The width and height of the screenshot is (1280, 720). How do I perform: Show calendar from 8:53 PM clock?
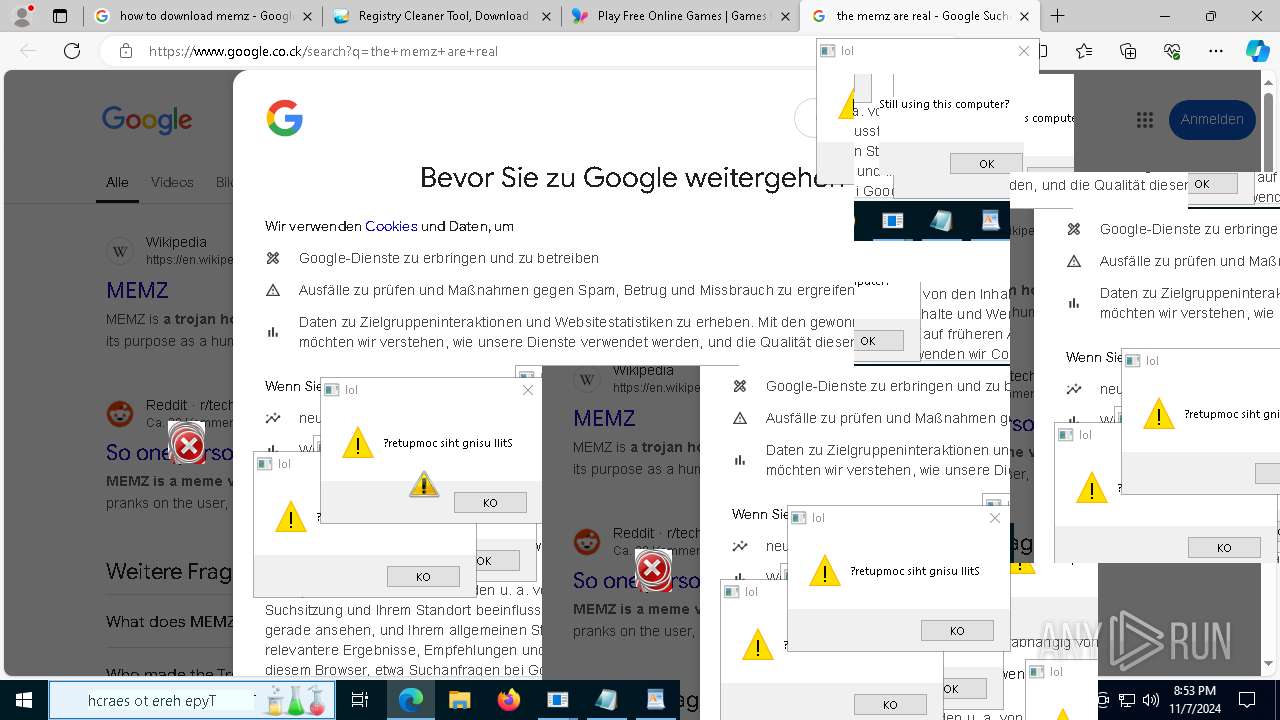(1194, 700)
